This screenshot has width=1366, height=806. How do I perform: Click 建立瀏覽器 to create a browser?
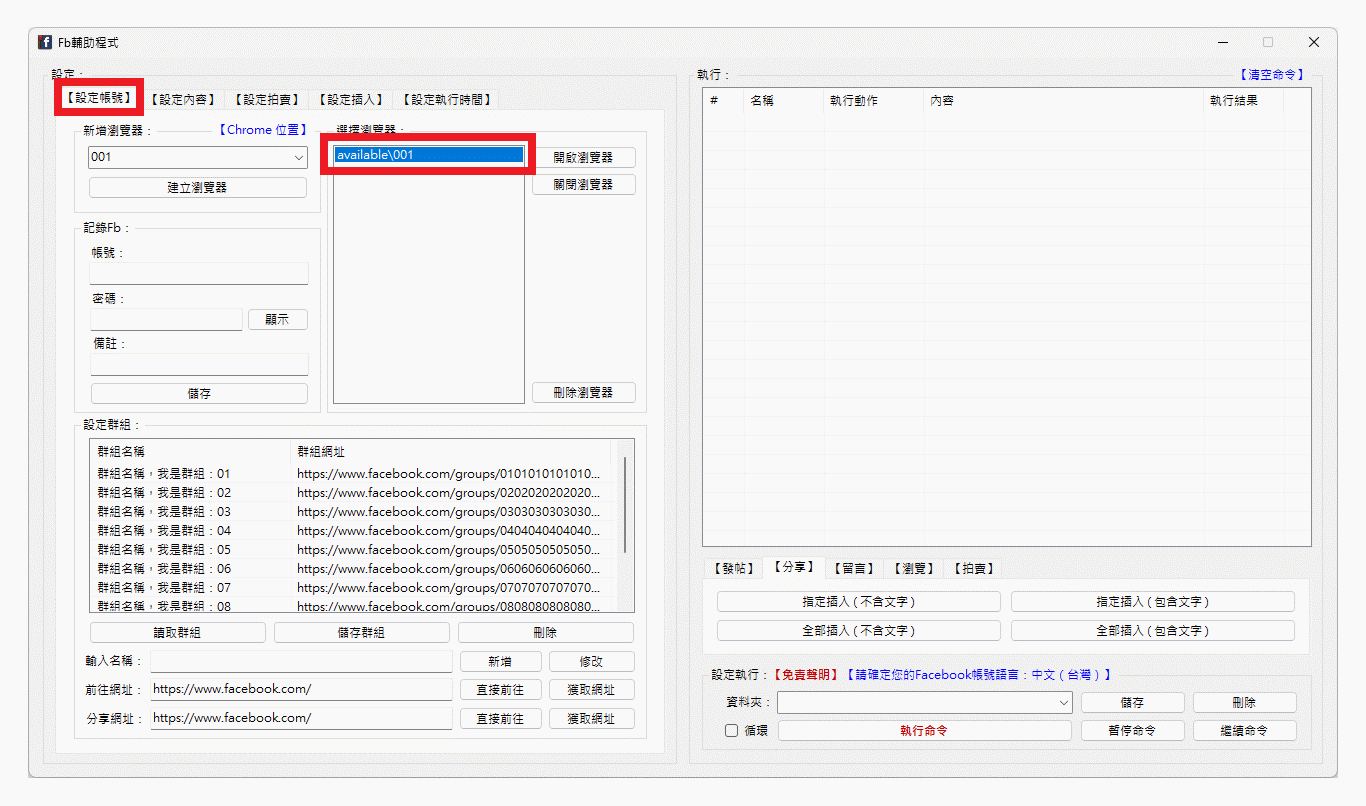coord(197,187)
